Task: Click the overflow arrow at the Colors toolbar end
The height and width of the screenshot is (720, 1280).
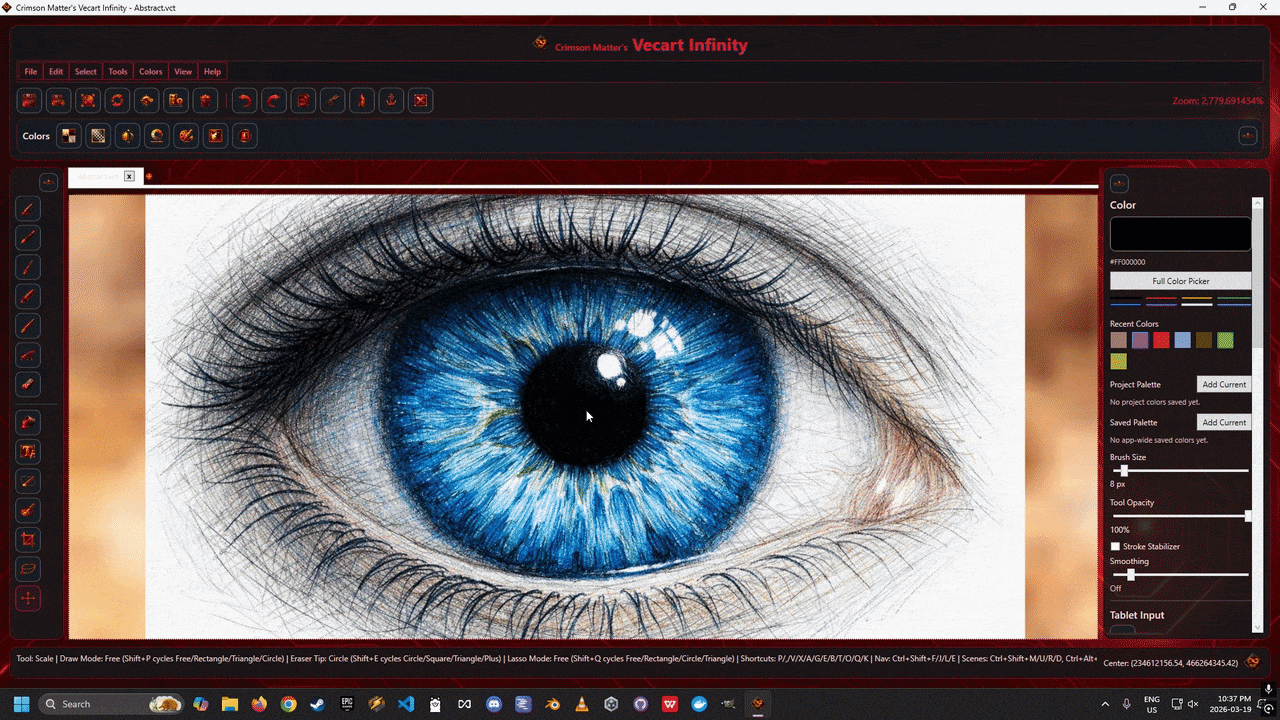Action: 1248,135
